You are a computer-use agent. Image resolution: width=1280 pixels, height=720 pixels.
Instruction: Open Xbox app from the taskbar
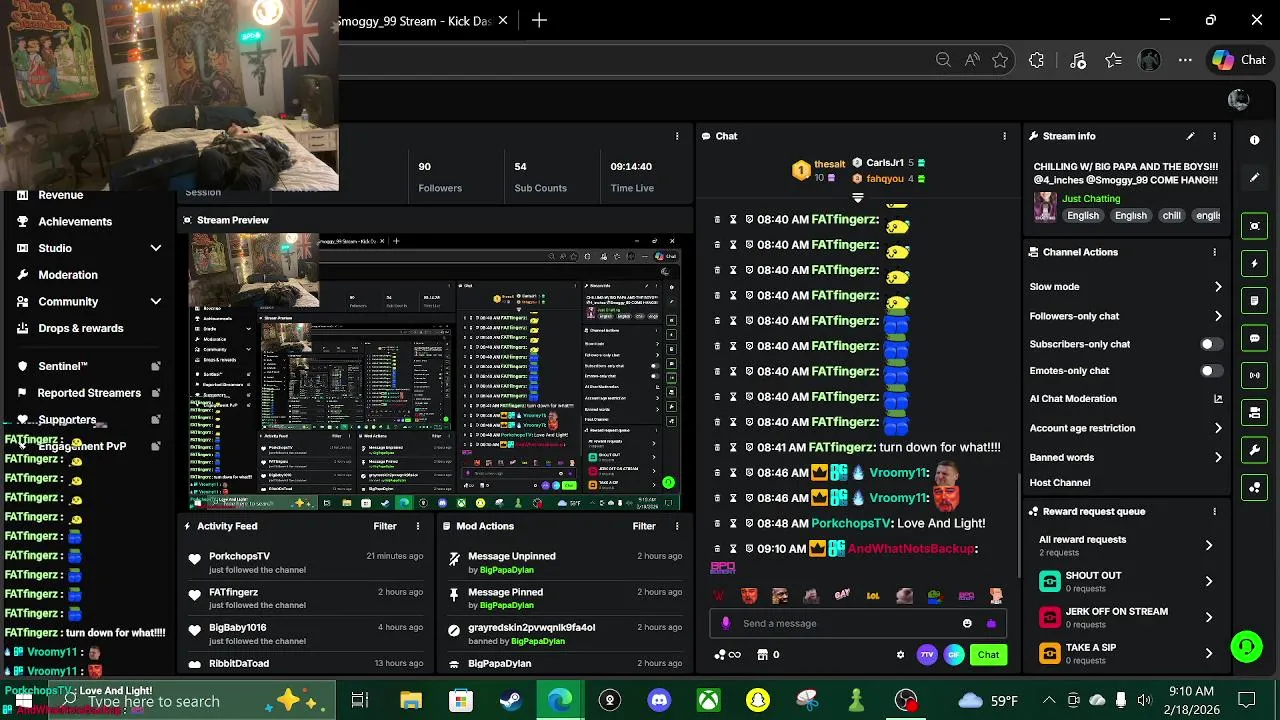click(x=708, y=701)
